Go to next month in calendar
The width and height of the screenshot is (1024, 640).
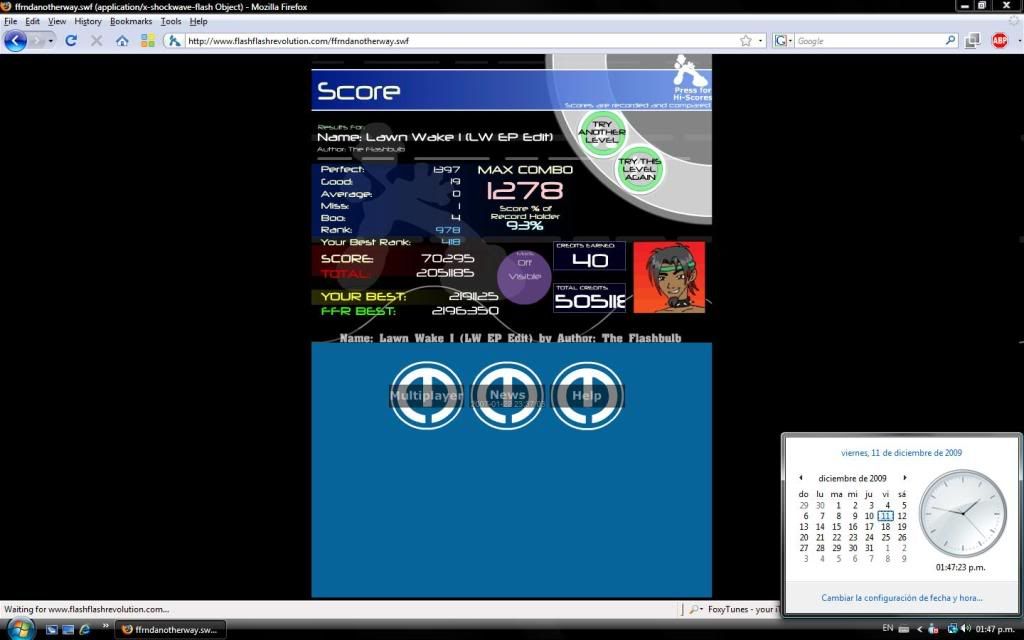pos(905,478)
